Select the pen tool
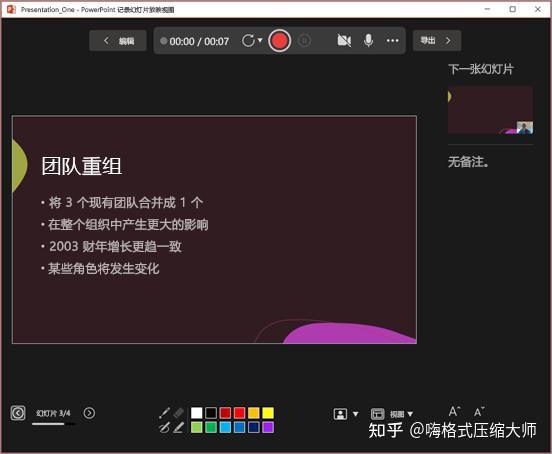The image size is (552, 454). [x=164, y=427]
